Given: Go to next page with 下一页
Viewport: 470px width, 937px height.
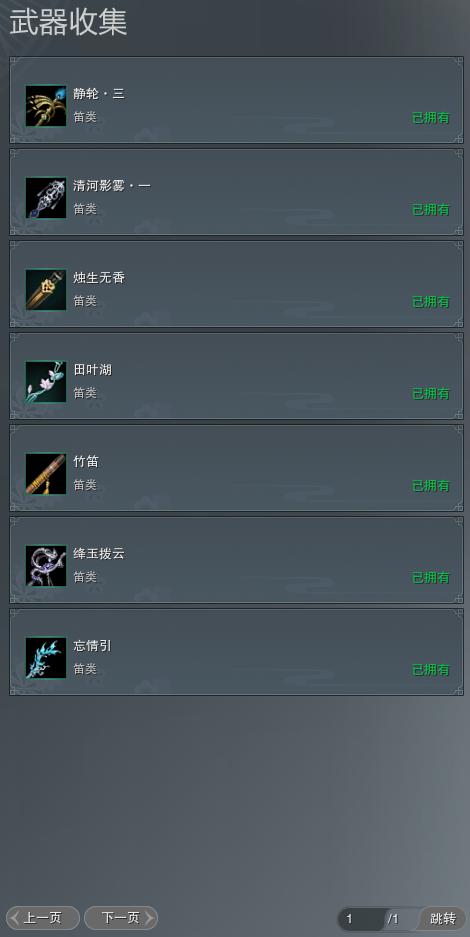Looking at the screenshot, I should [x=121, y=918].
